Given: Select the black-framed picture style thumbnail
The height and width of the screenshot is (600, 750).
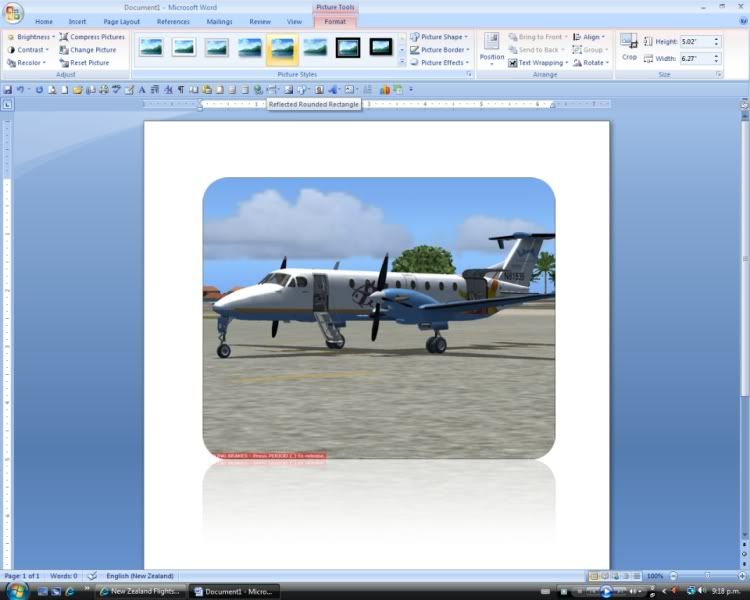Looking at the screenshot, I should (x=348, y=47).
